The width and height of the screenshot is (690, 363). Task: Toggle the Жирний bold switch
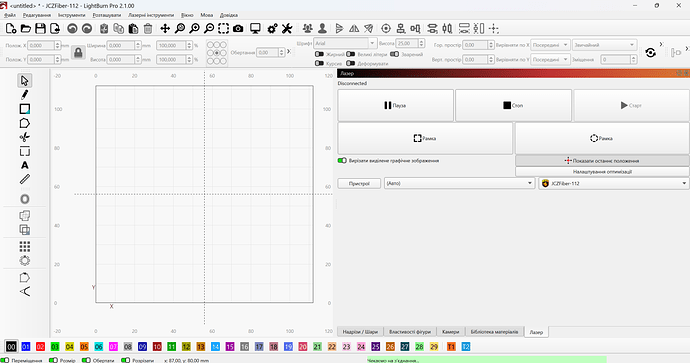point(319,54)
